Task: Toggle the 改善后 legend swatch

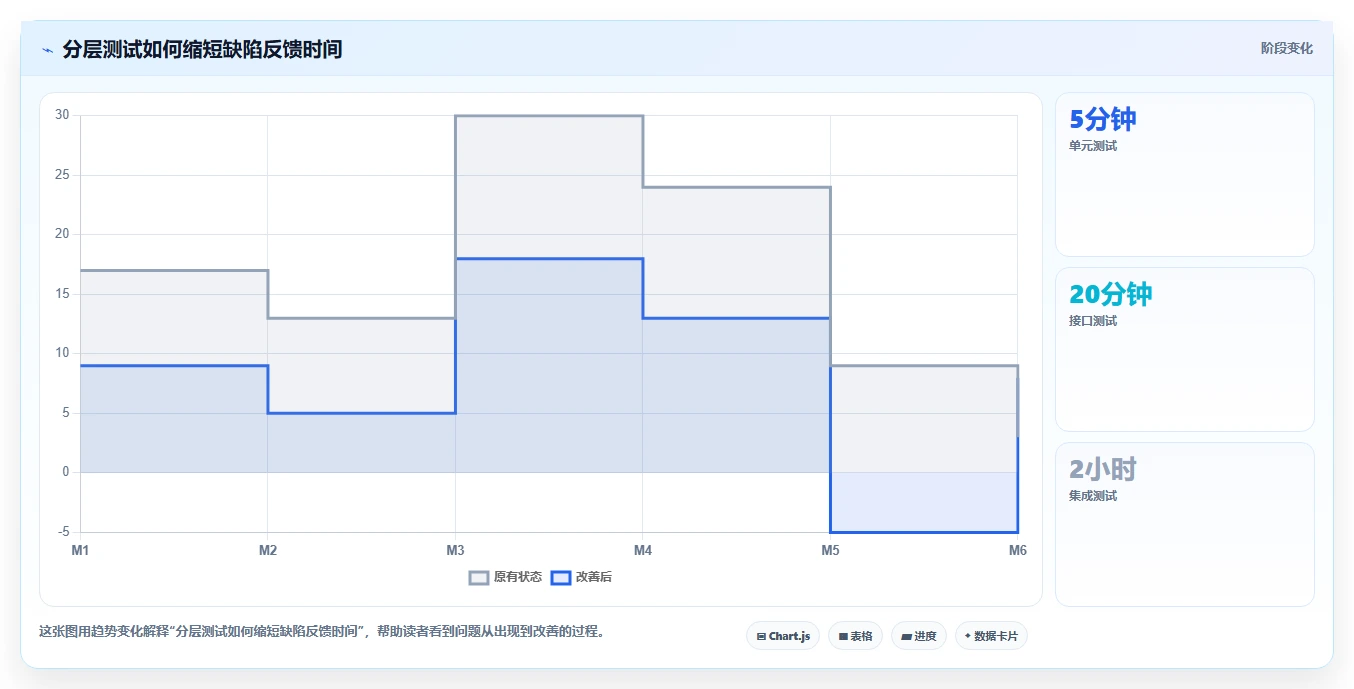Action: tap(561, 577)
